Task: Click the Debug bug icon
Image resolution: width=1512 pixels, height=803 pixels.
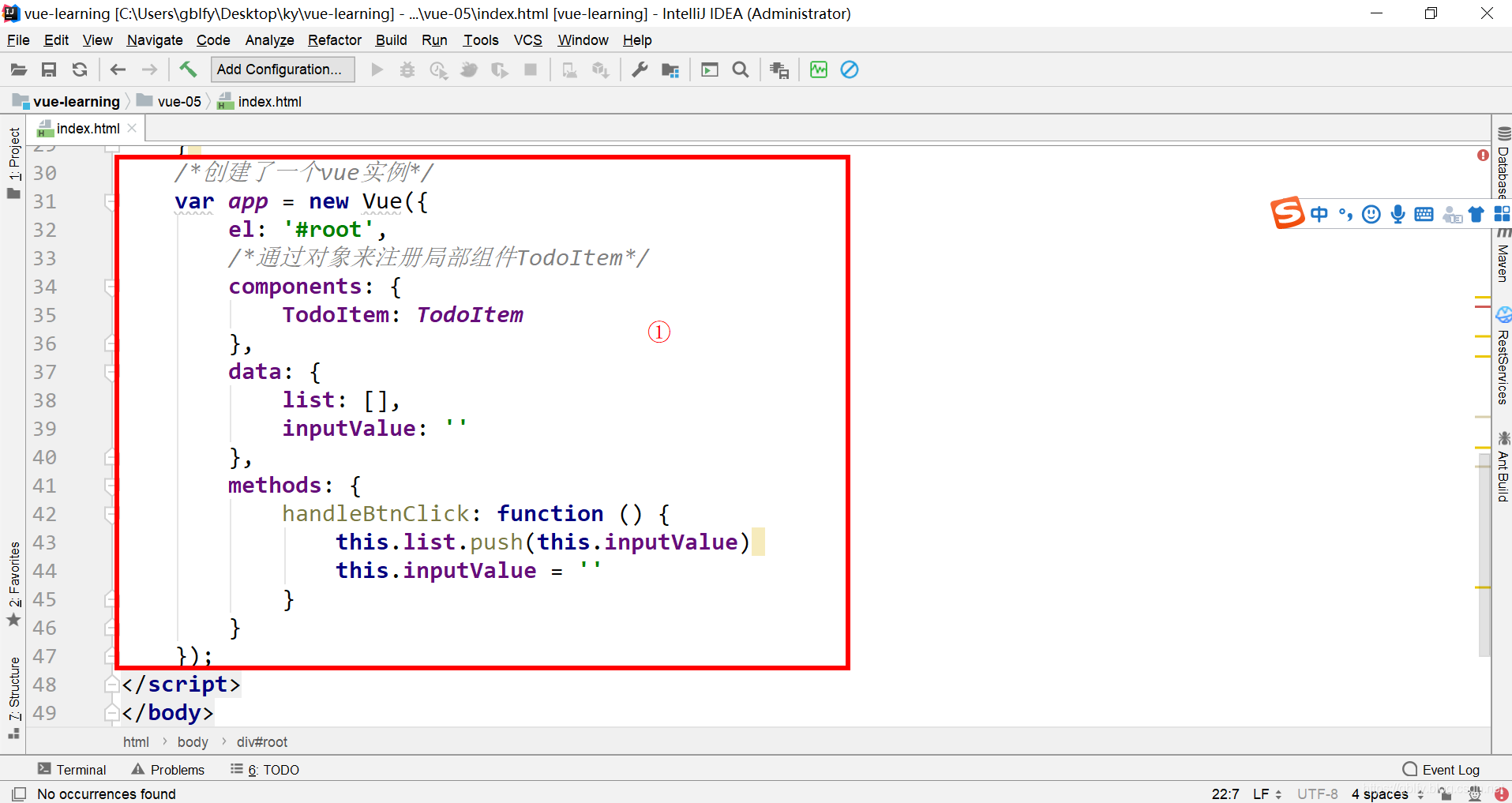Action: [407, 70]
